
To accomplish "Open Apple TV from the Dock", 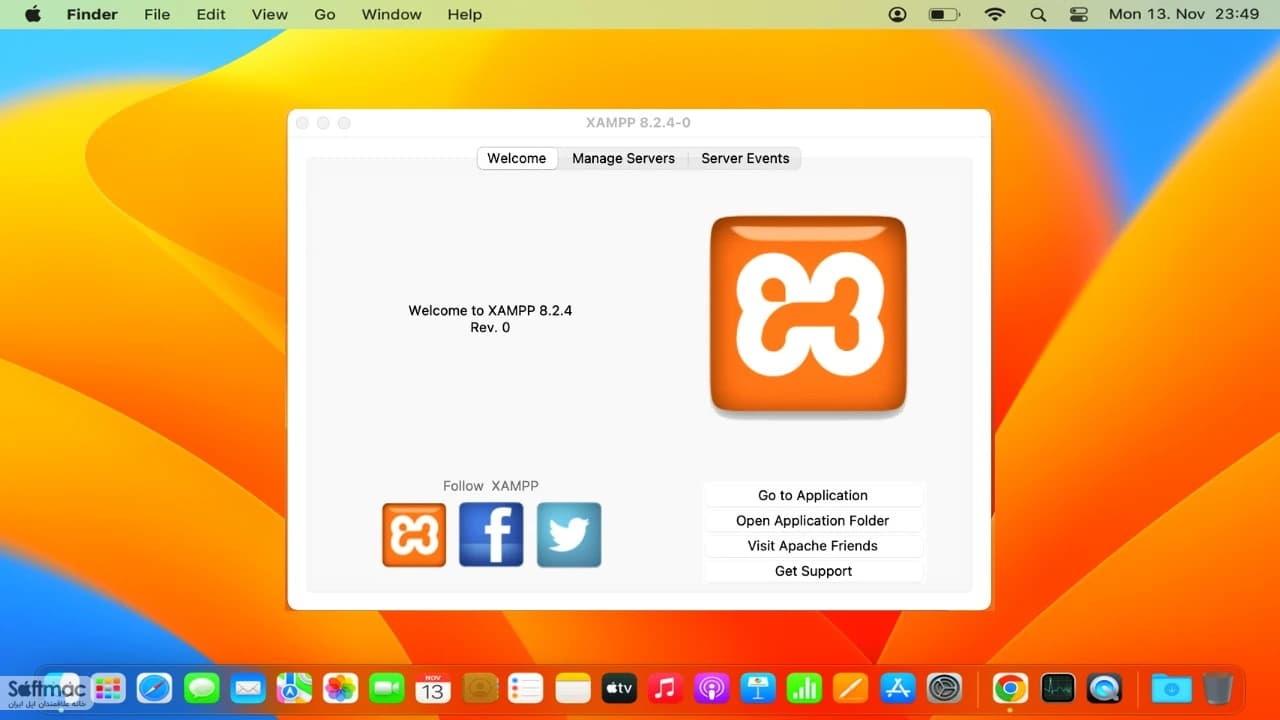I will pos(619,688).
